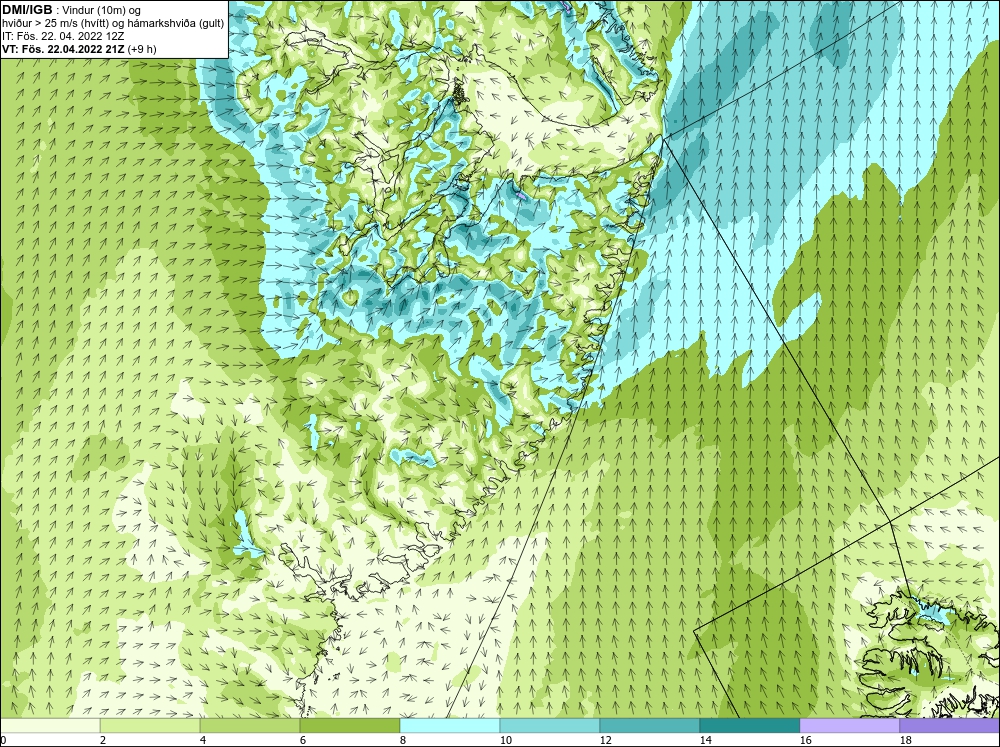Choose the 14–16 m/s dark teal swatch

[x=750, y=725]
